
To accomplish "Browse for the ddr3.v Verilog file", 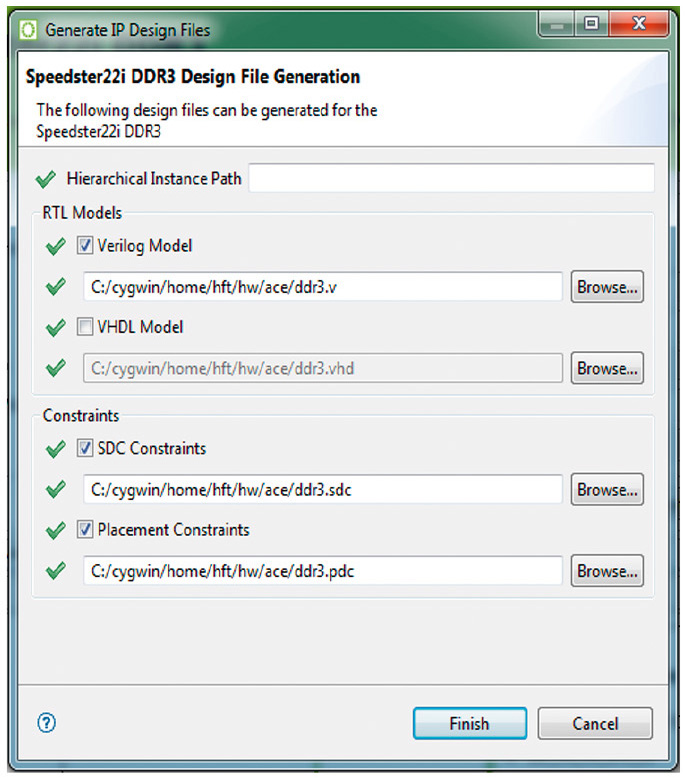I will tap(607, 287).
